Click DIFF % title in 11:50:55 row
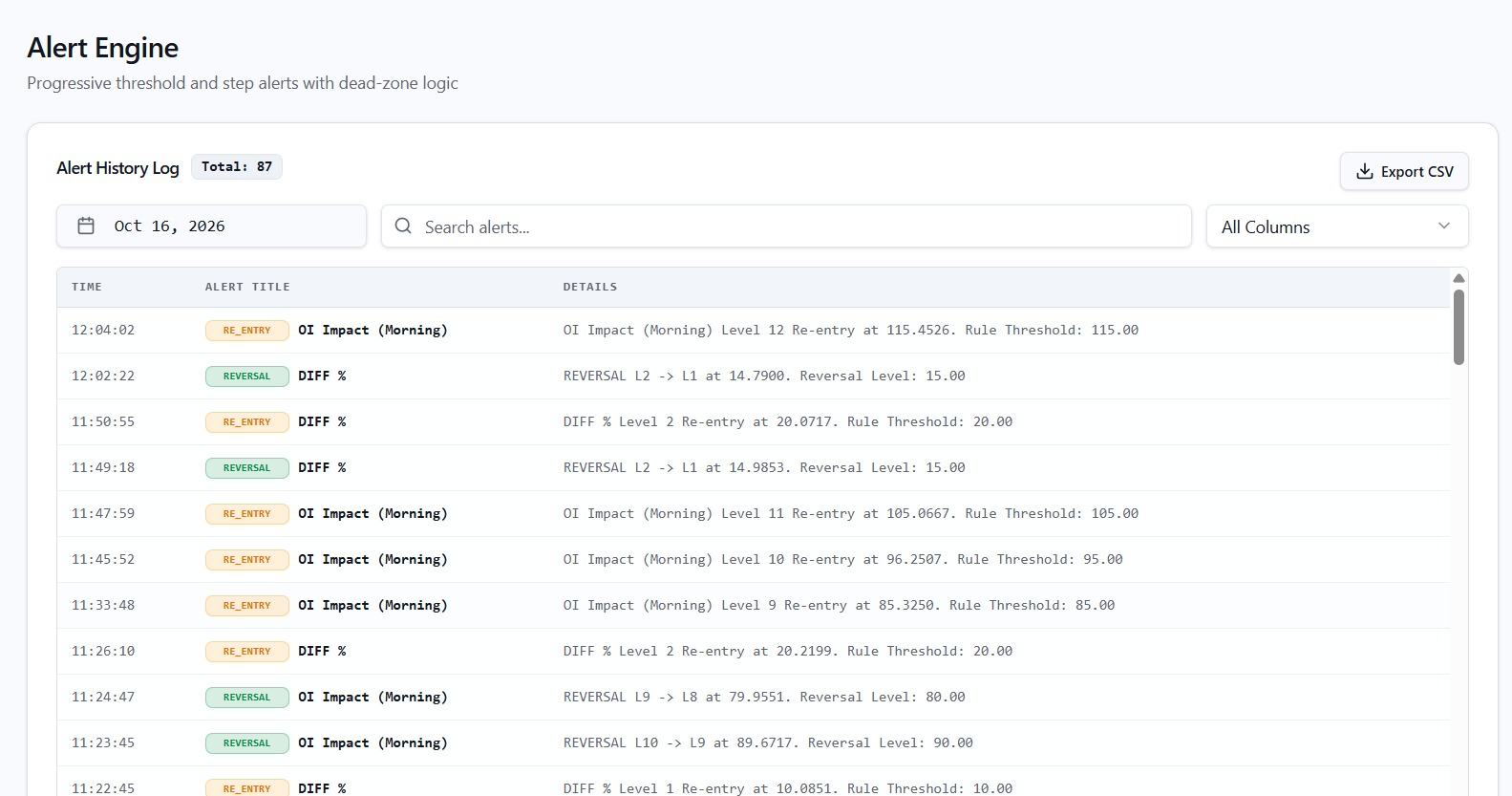Screen dimensions: 1512x796 (322, 422)
